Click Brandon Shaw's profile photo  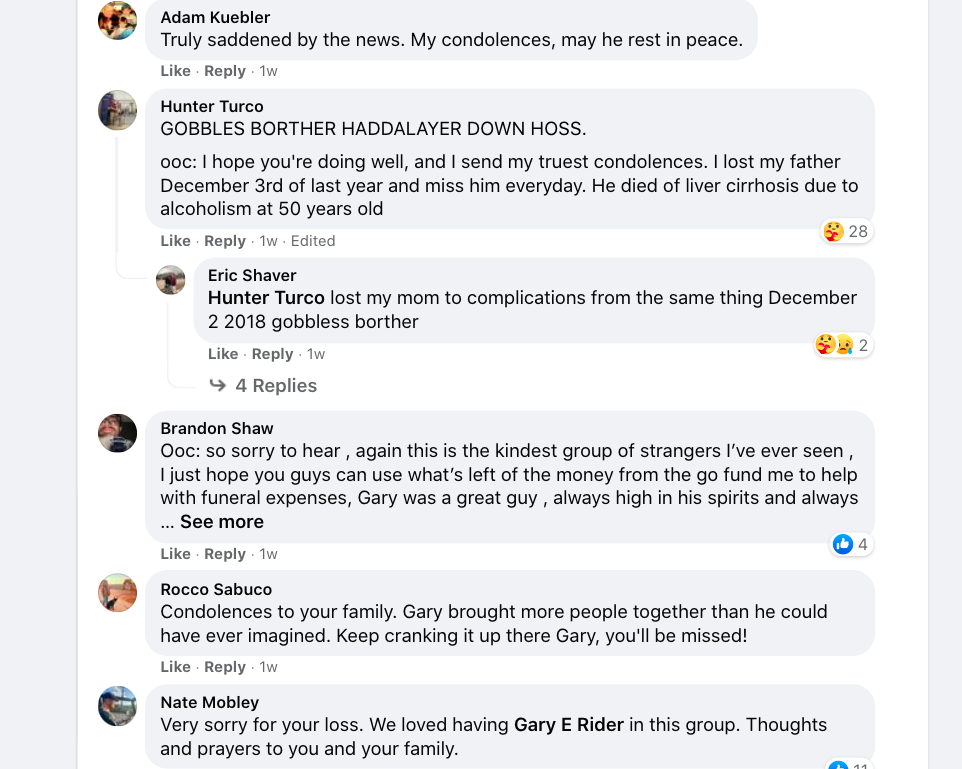(x=117, y=433)
